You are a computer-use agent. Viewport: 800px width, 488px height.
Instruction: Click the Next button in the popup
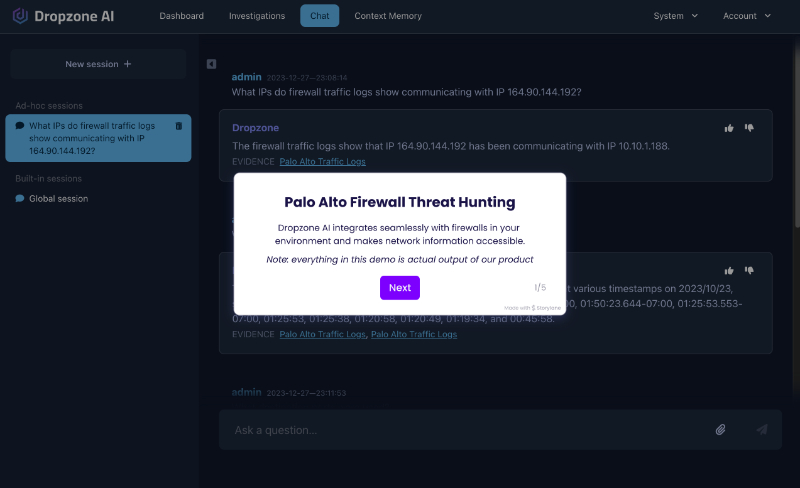pyautogui.click(x=399, y=288)
